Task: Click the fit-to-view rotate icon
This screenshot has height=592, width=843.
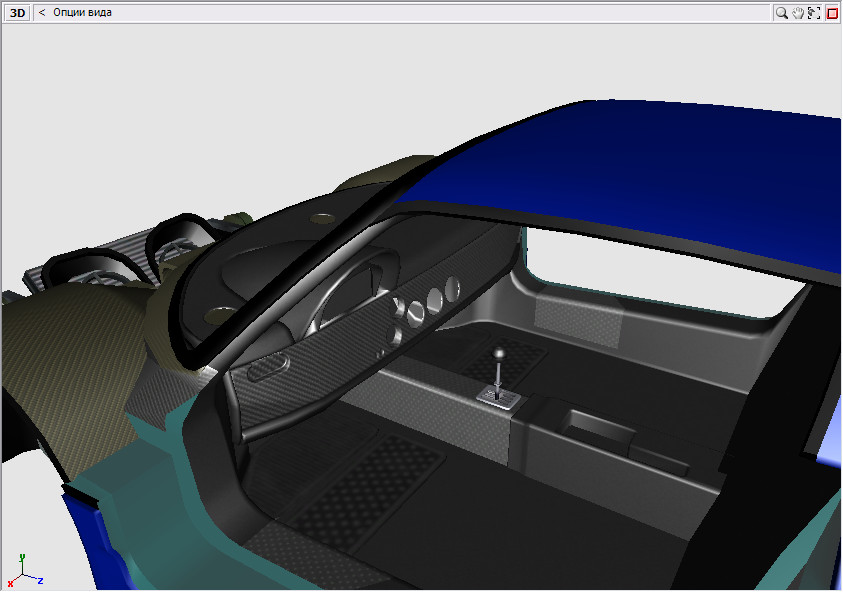Action: coord(814,13)
